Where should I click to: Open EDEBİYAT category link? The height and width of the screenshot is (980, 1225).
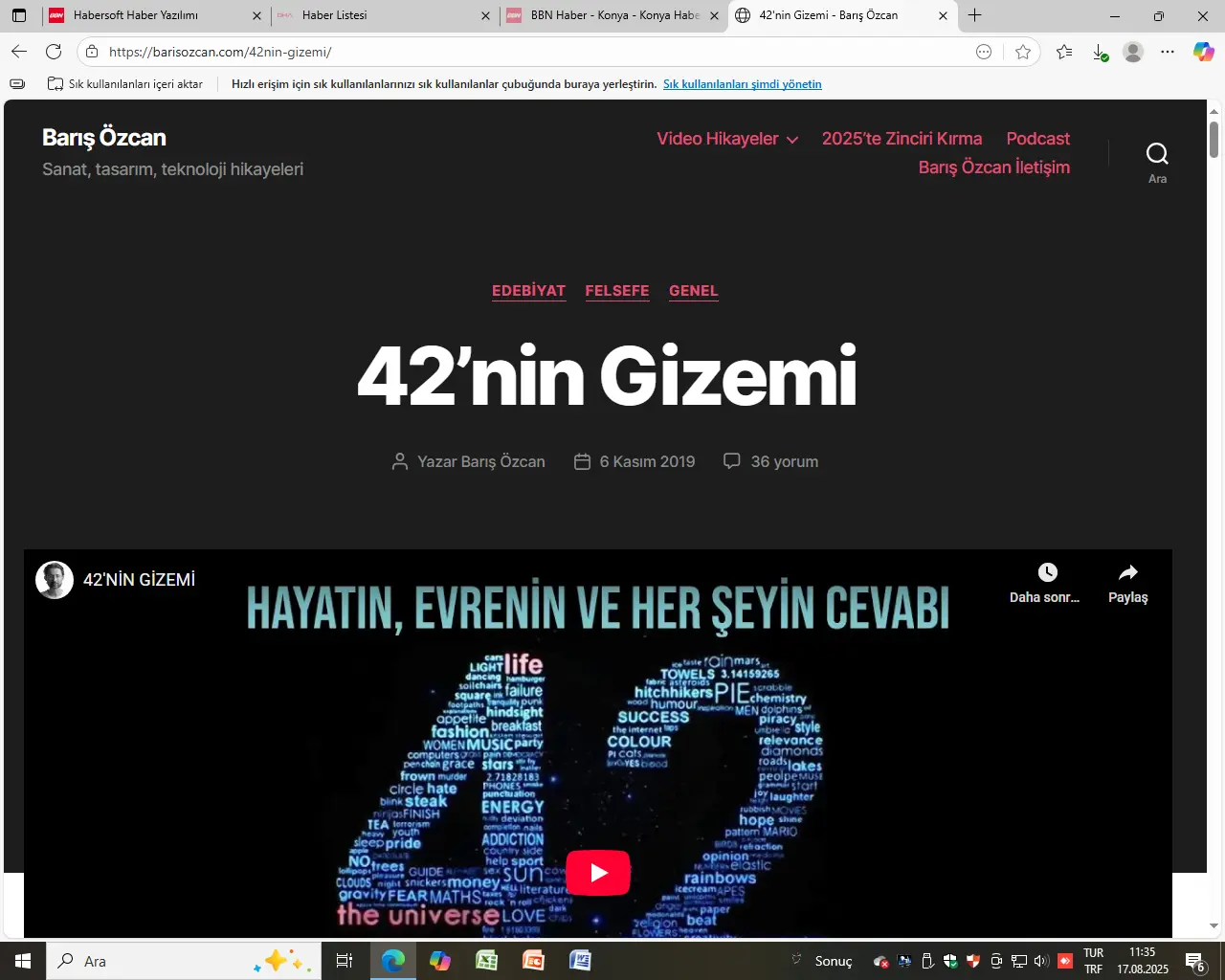click(528, 291)
